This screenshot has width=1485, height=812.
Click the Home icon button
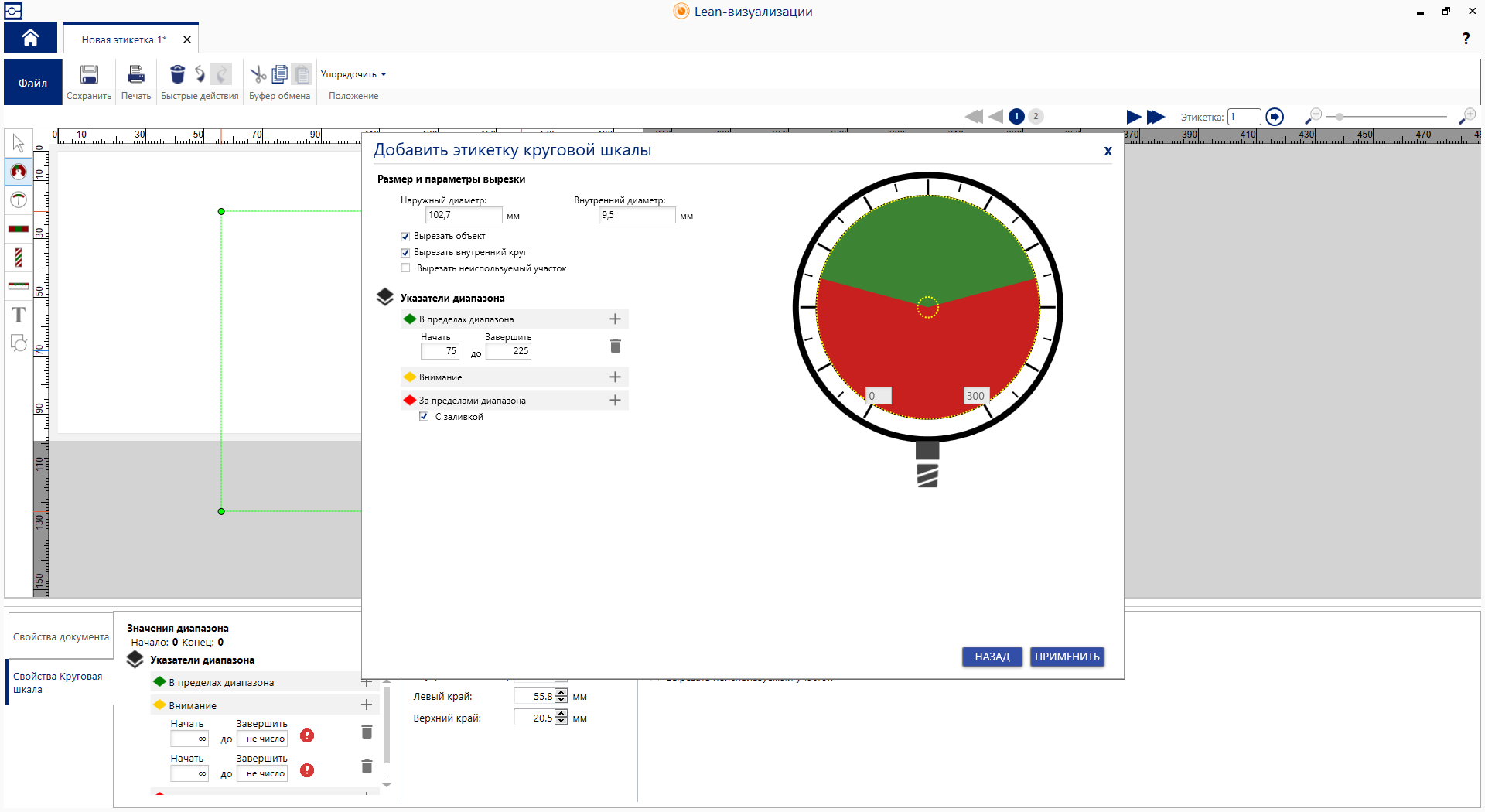coord(30,37)
